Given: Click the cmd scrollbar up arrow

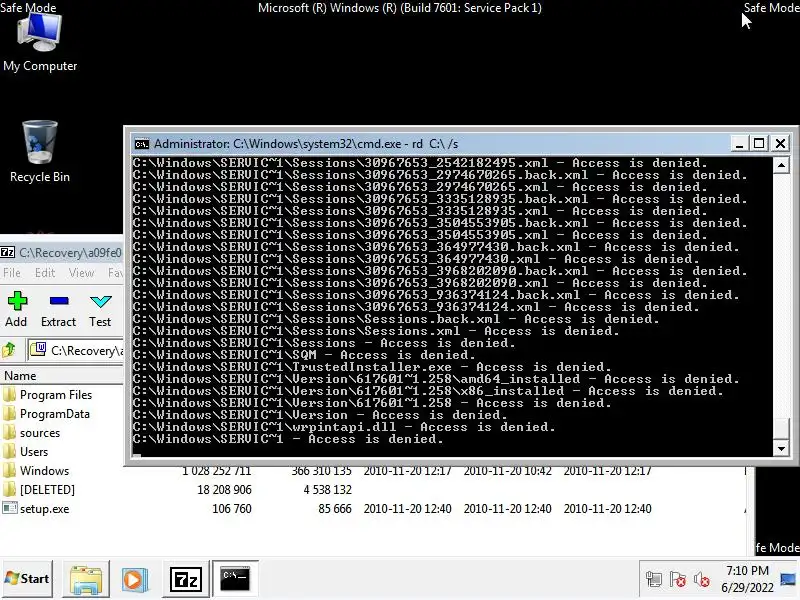Looking at the screenshot, I should (781, 165).
